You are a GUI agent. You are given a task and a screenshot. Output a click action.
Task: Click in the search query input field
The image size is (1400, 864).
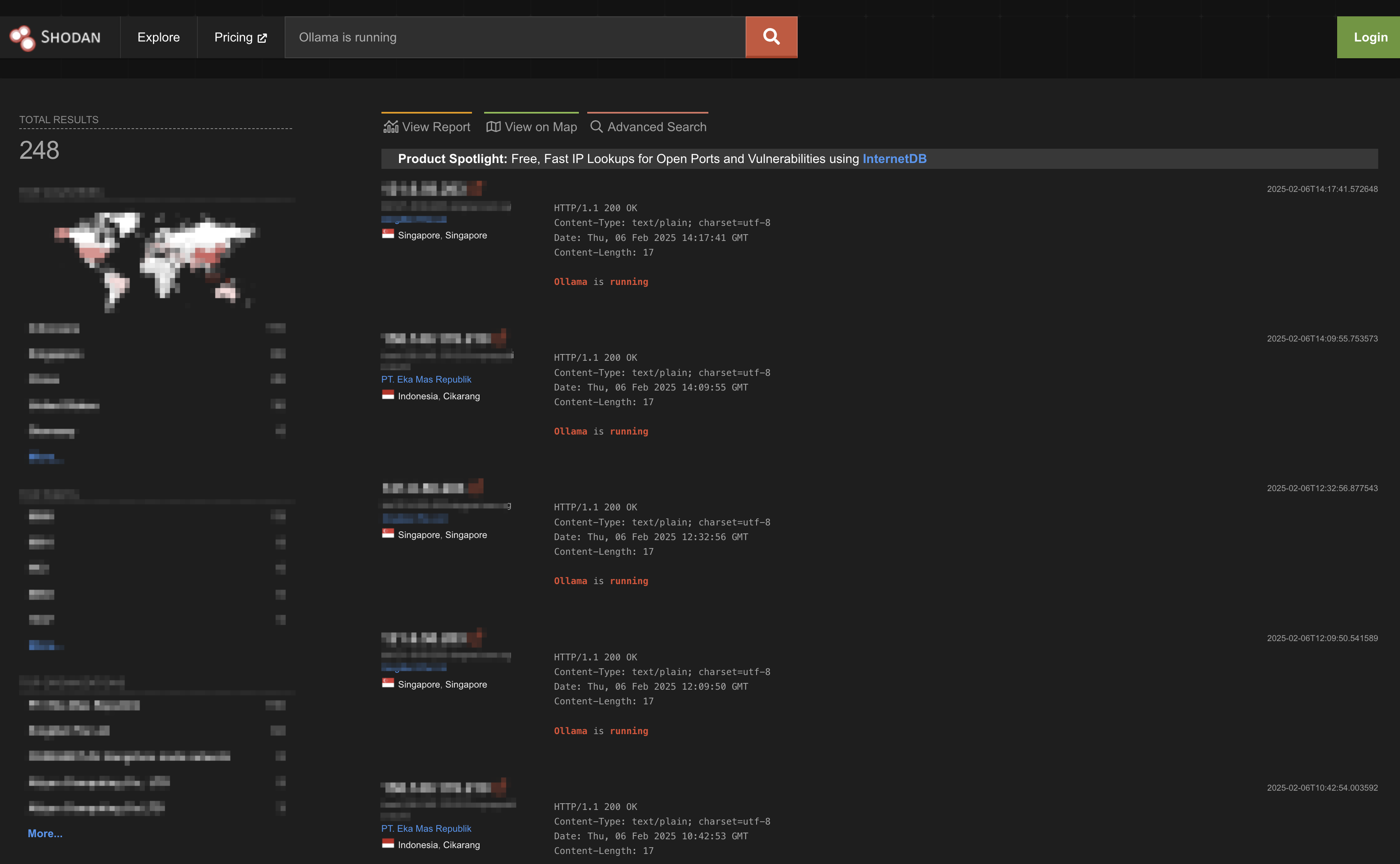click(x=514, y=37)
